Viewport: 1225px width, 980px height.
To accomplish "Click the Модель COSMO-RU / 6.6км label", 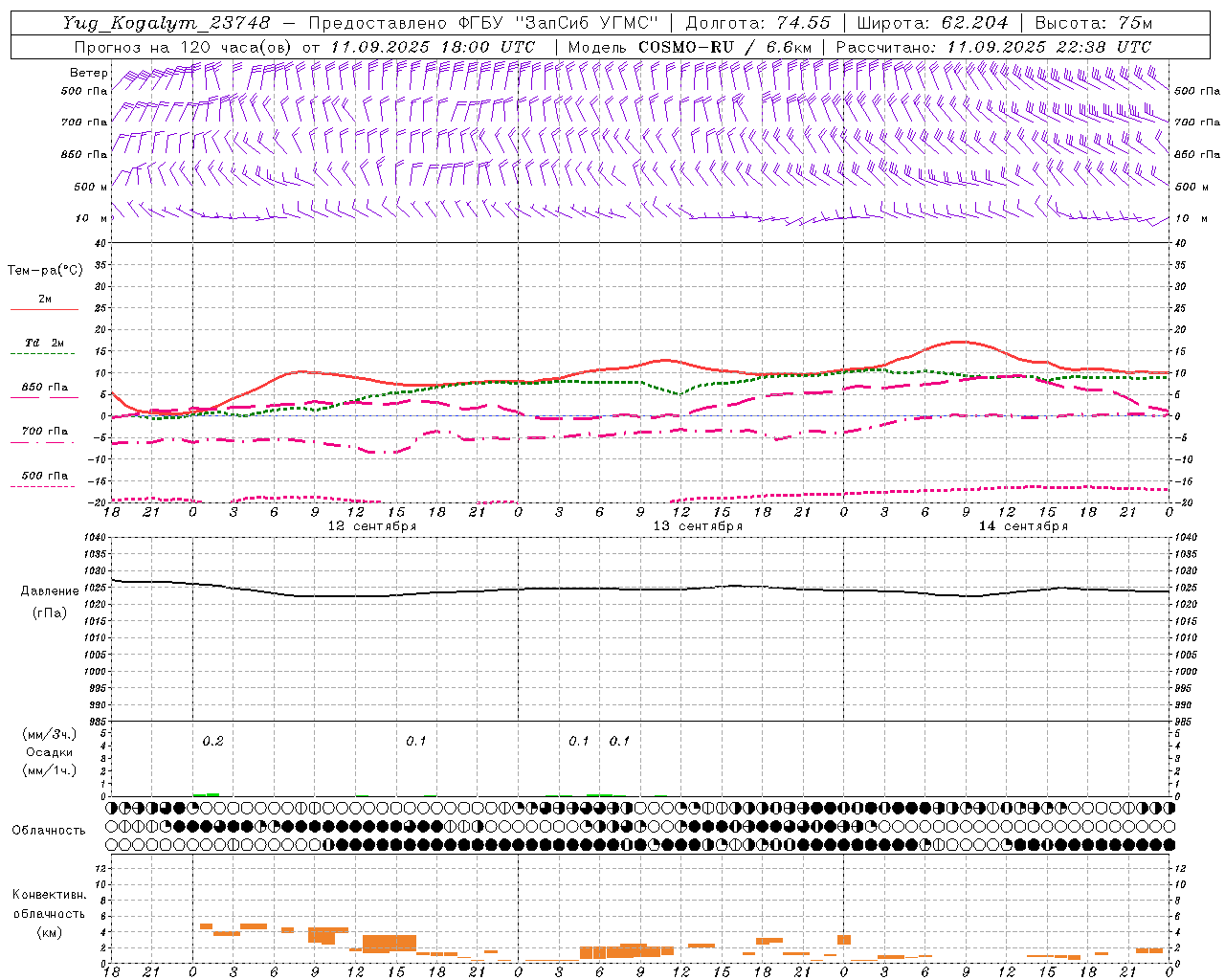I will click(x=690, y=47).
